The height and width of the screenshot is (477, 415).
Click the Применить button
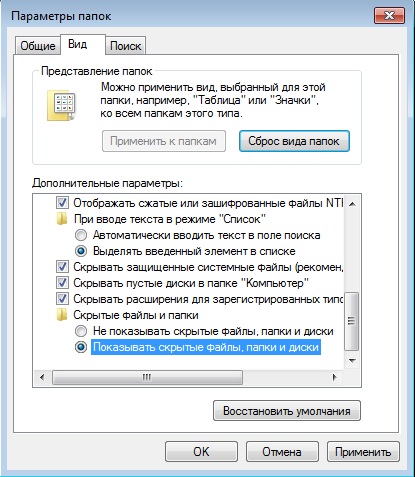pos(363,452)
